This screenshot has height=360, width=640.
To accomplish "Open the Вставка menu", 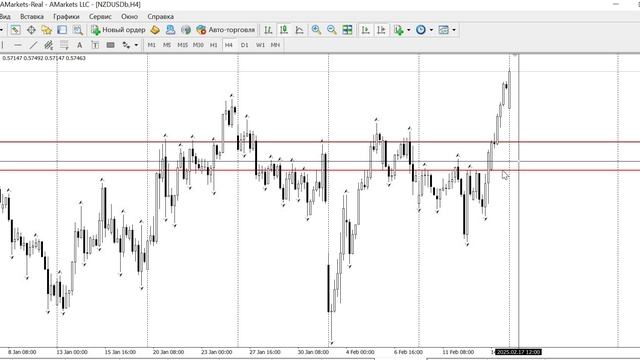I will click(32, 17).
